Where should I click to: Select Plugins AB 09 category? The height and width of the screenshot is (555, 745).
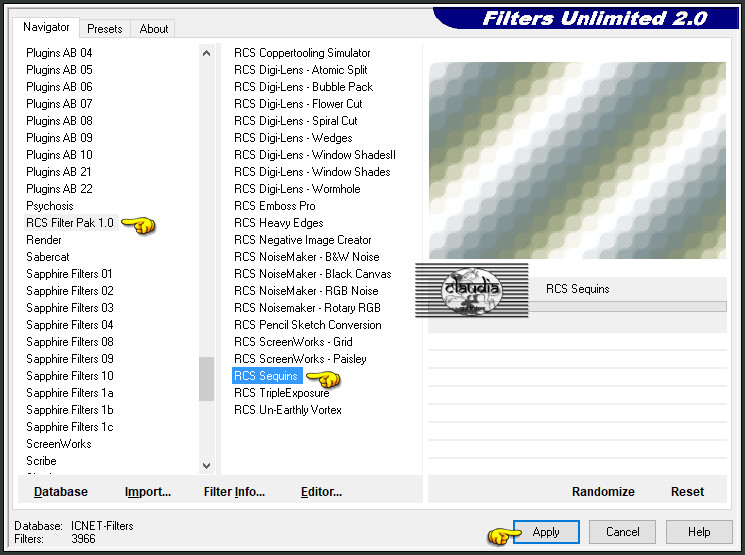pos(59,138)
